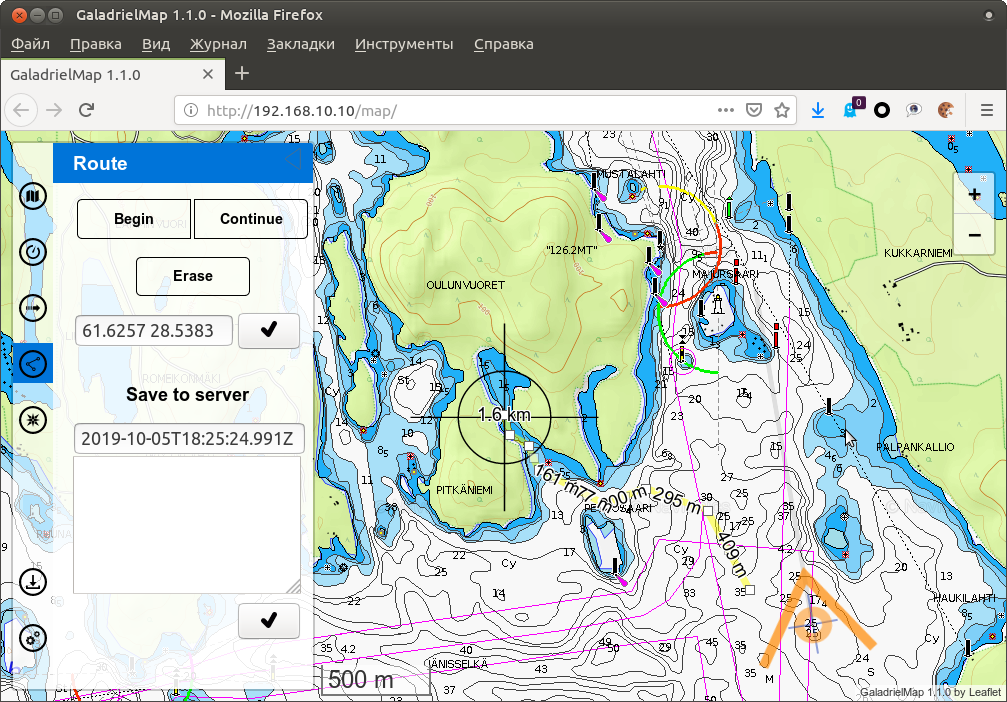Viewport: 1007px width, 702px height.
Task: Open the Инструменты menu
Action: pos(404,44)
